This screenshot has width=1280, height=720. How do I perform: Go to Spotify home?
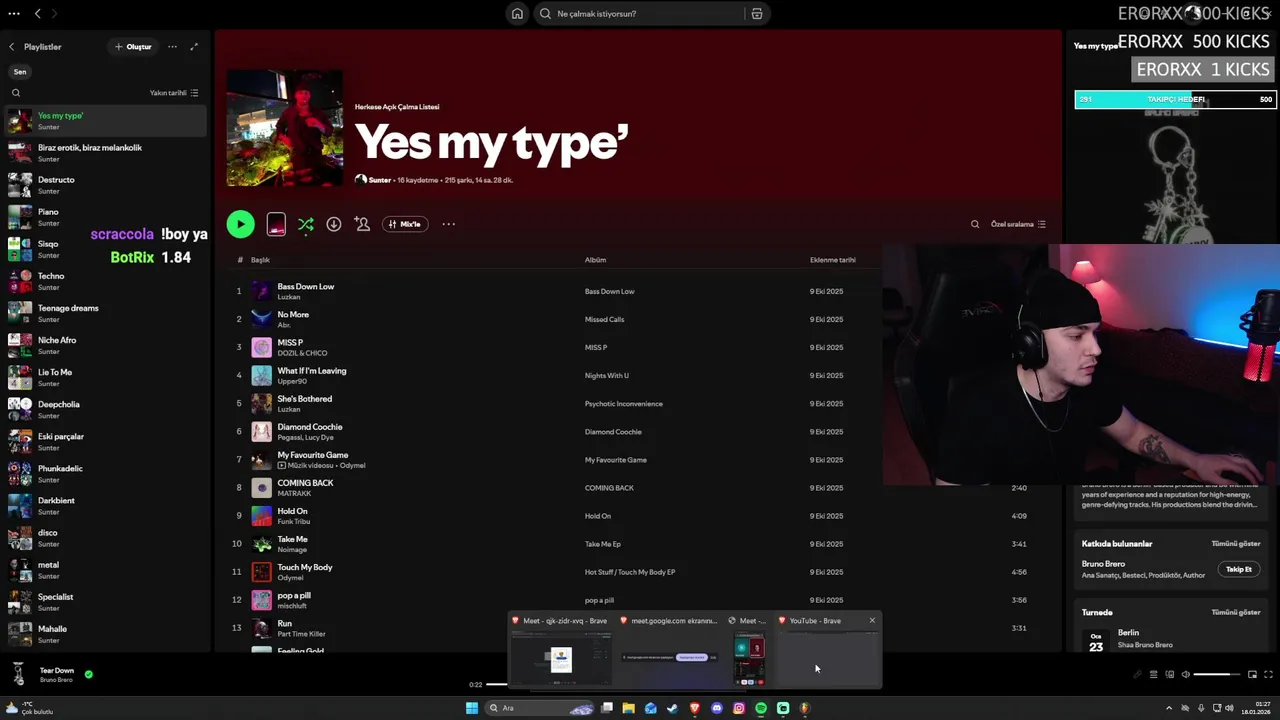(x=517, y=14)
